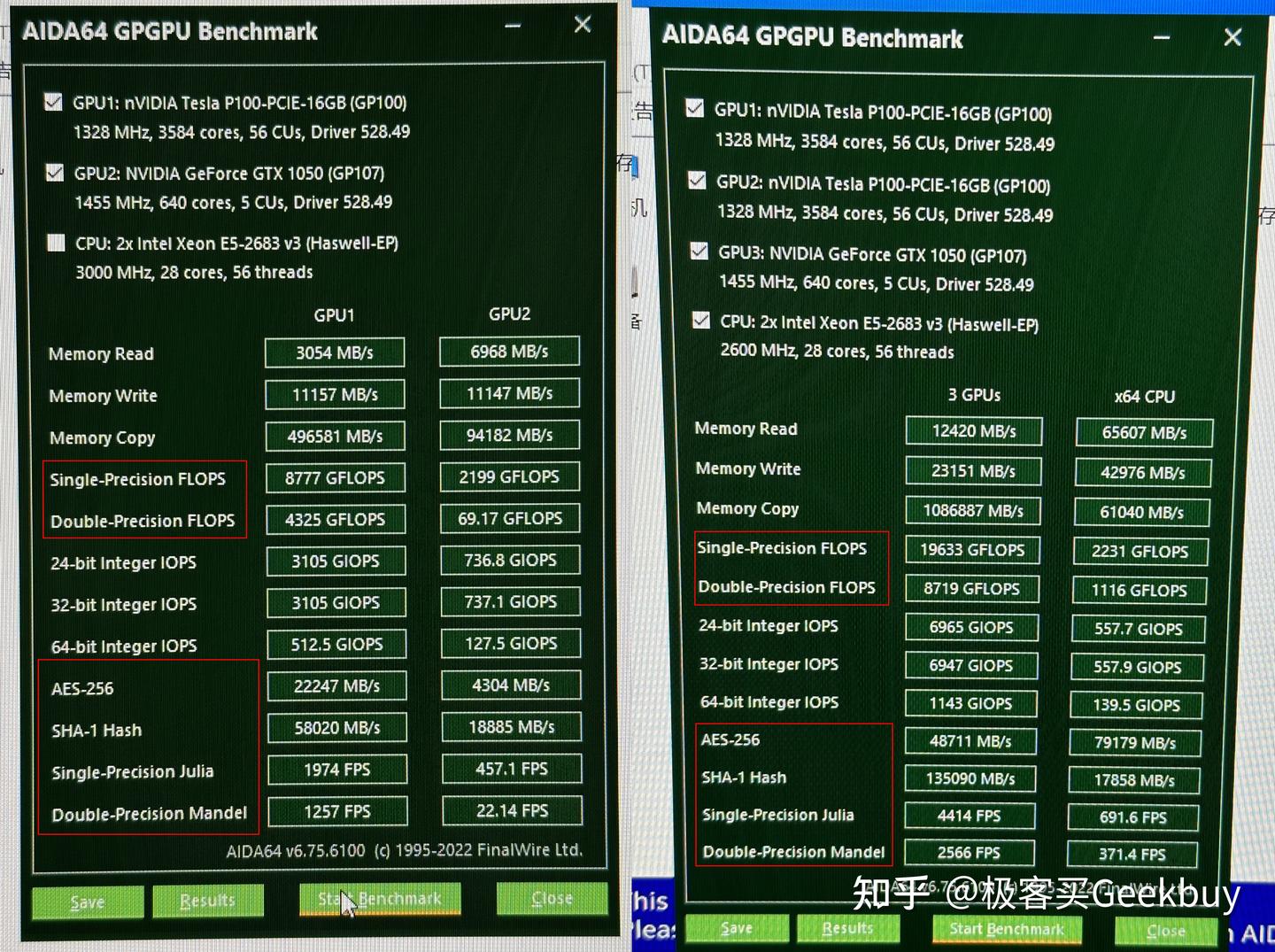
Task: Click 3 GPUs Julia result 4414 FPS
Action: (x=970, y=817)
